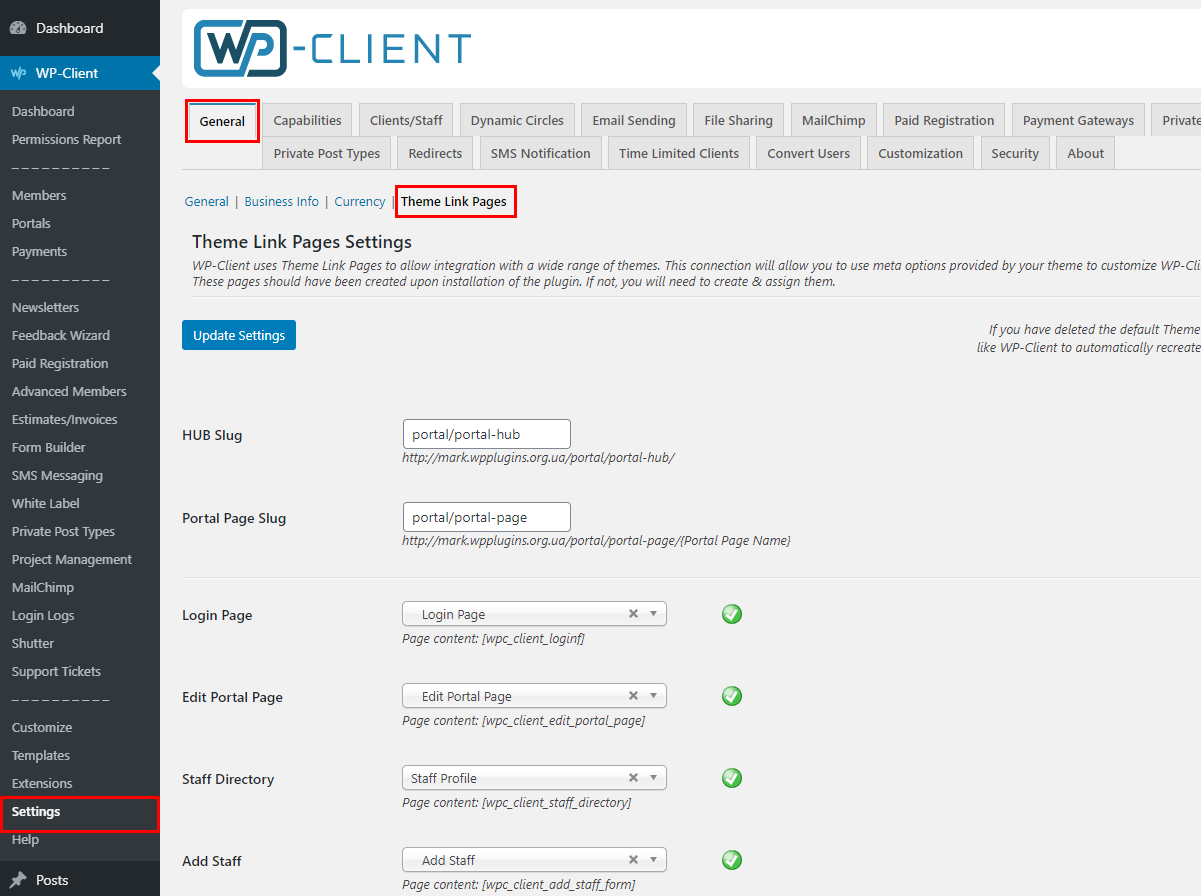The image size is (1201, 896).
Task: Open the Paid Registration settings tab
Action: 944,120
